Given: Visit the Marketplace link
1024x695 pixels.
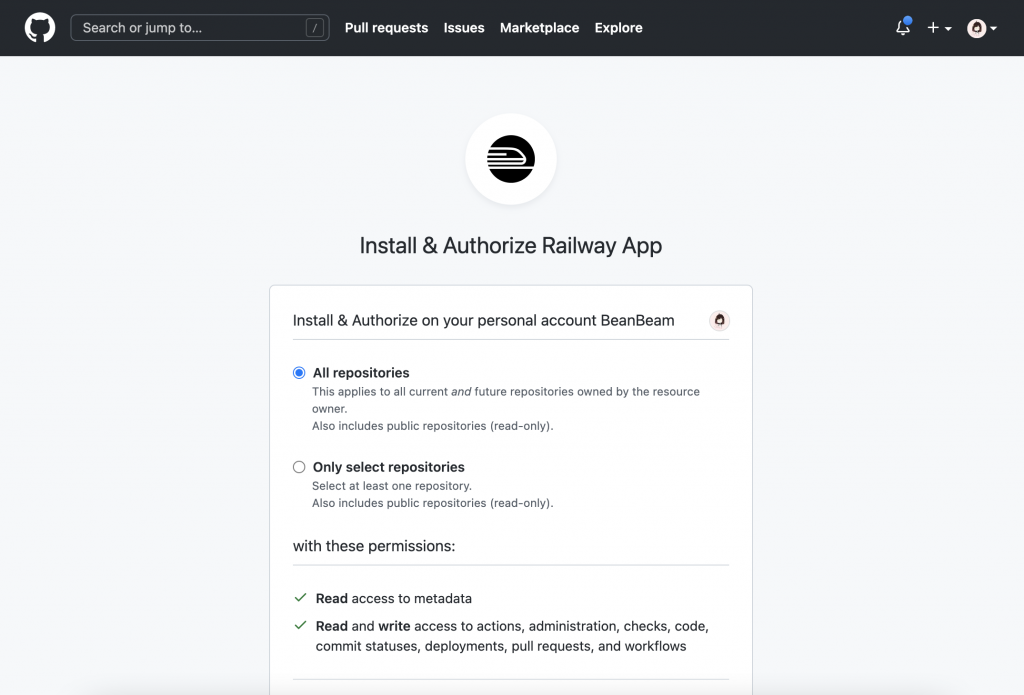Looking at the screenshot, I should (539, 28).
